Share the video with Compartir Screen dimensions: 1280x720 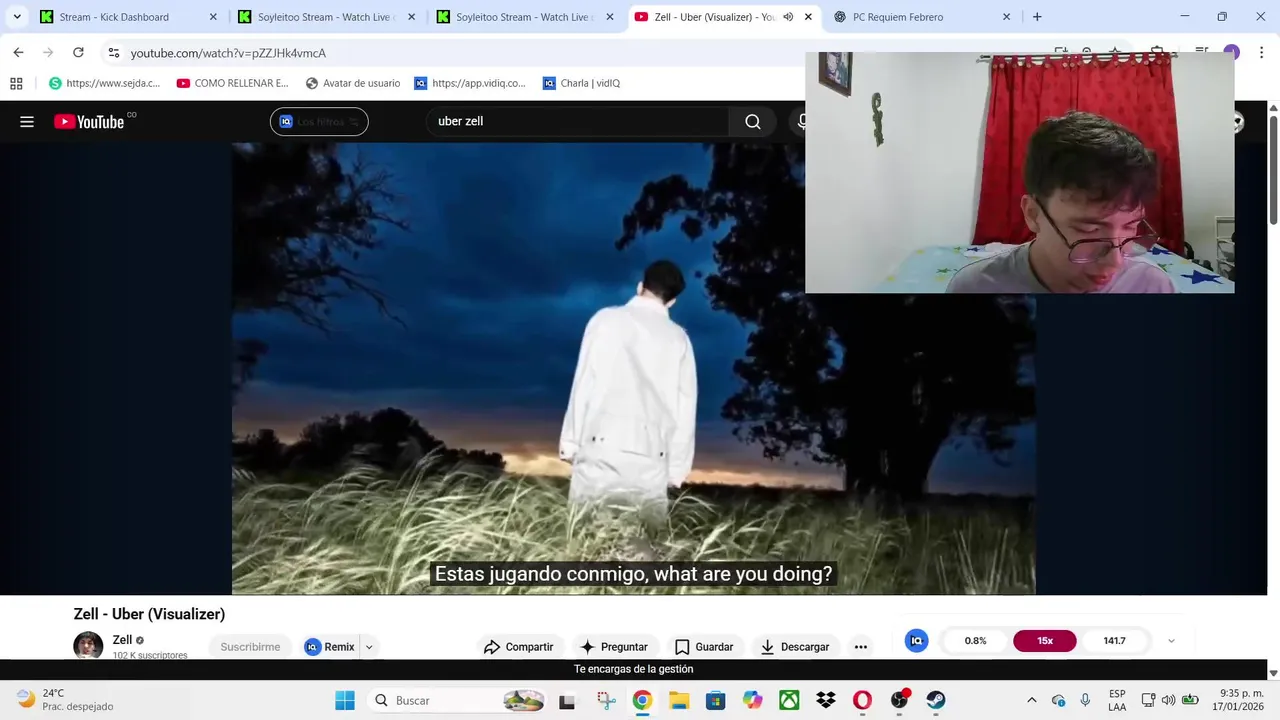(518, 647)
